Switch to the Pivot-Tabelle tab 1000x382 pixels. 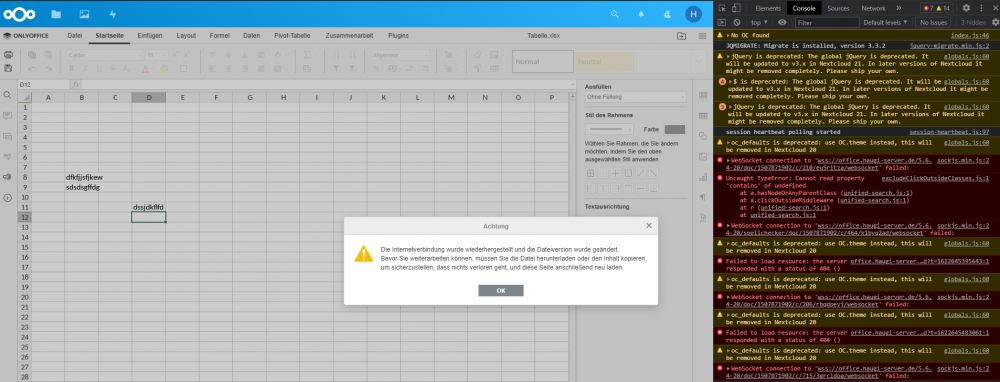(291, 36)
